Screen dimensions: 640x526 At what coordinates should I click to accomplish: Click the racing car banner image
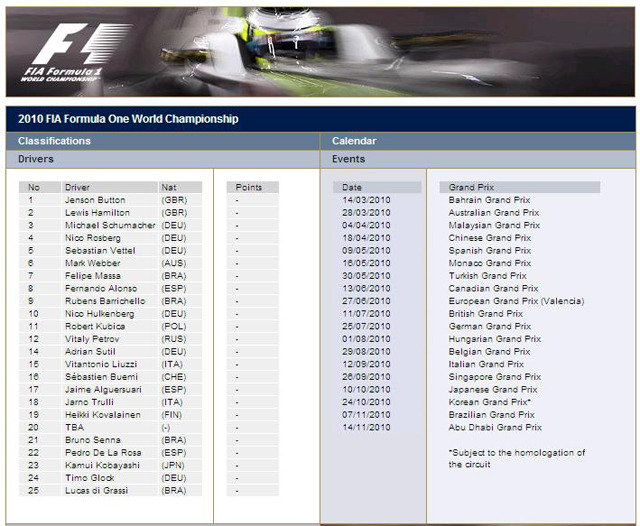tap(320, 52)
